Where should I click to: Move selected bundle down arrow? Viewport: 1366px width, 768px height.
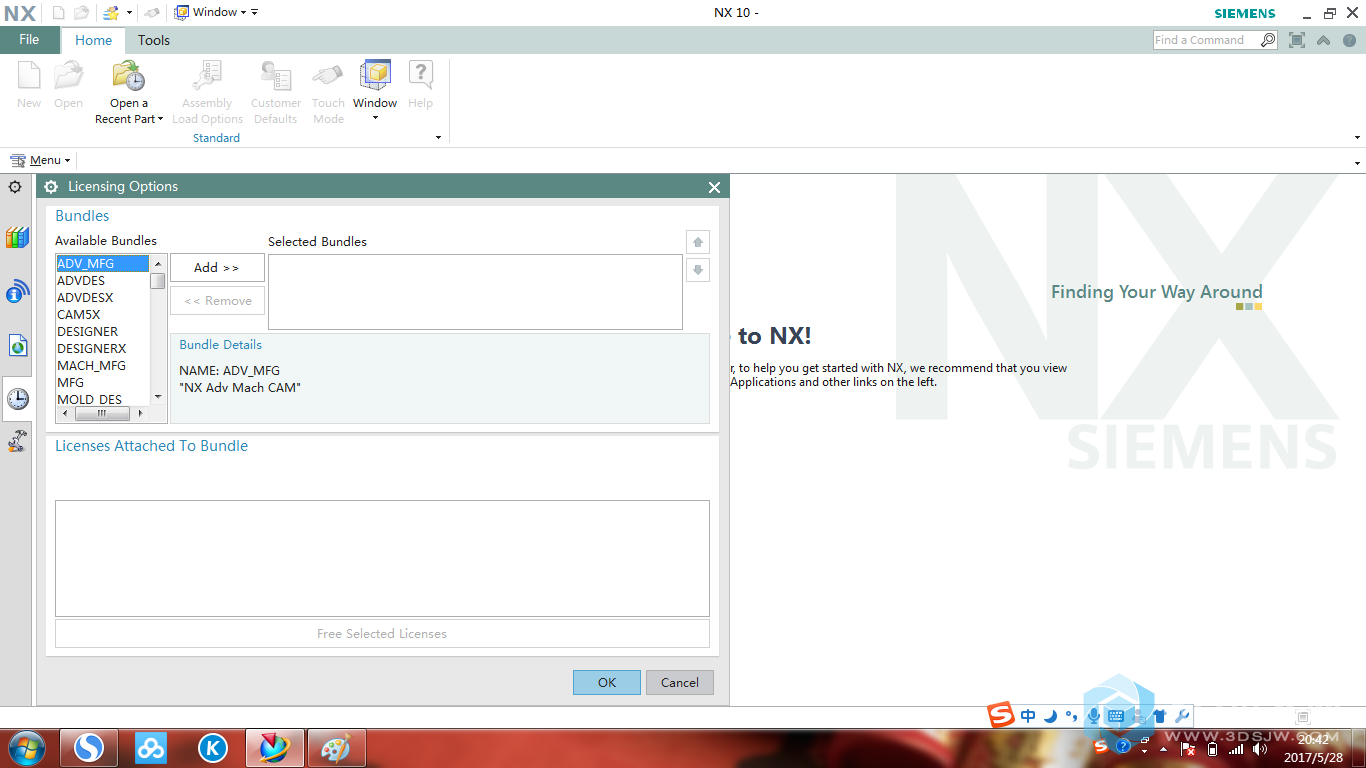(x=698, y=269)
